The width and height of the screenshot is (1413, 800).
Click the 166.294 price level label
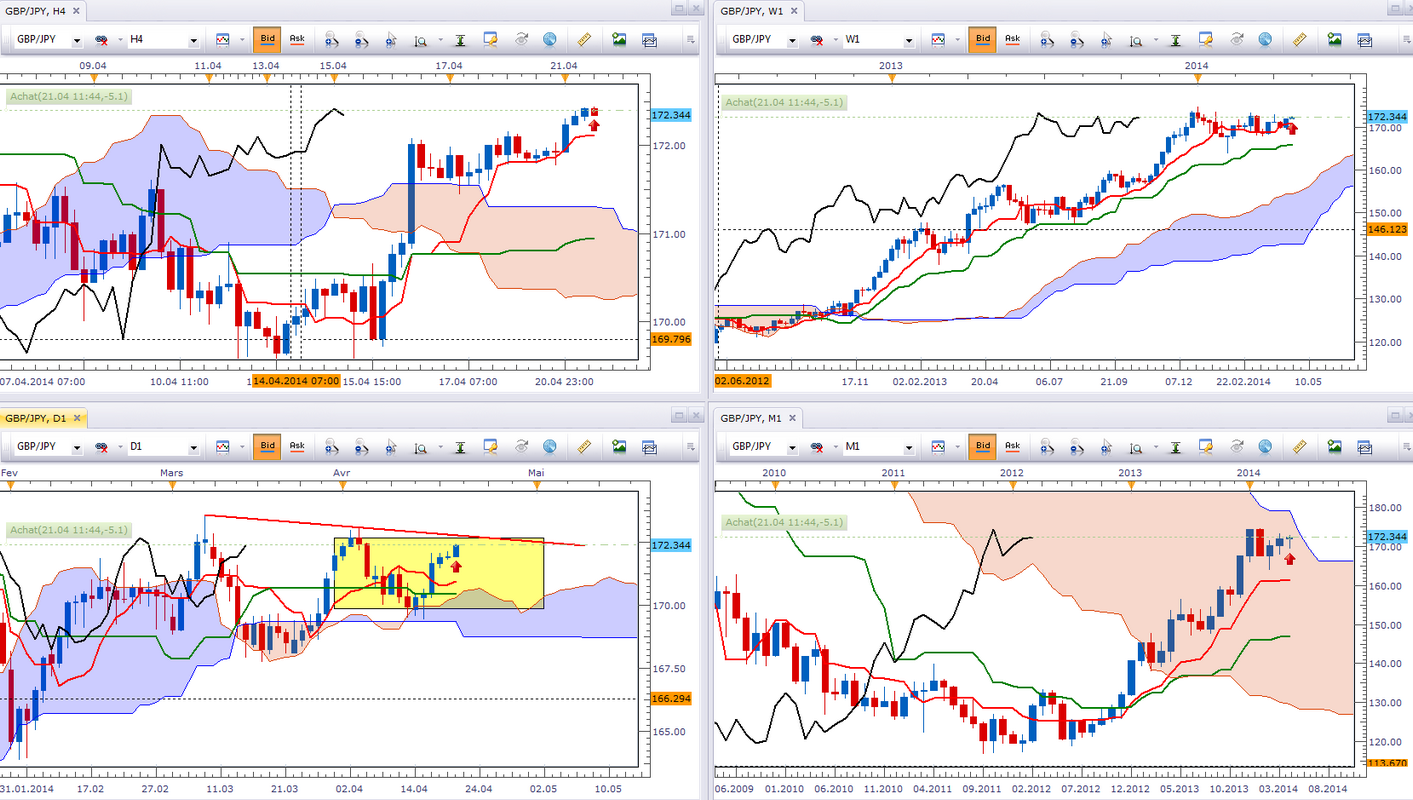point(672,698)
